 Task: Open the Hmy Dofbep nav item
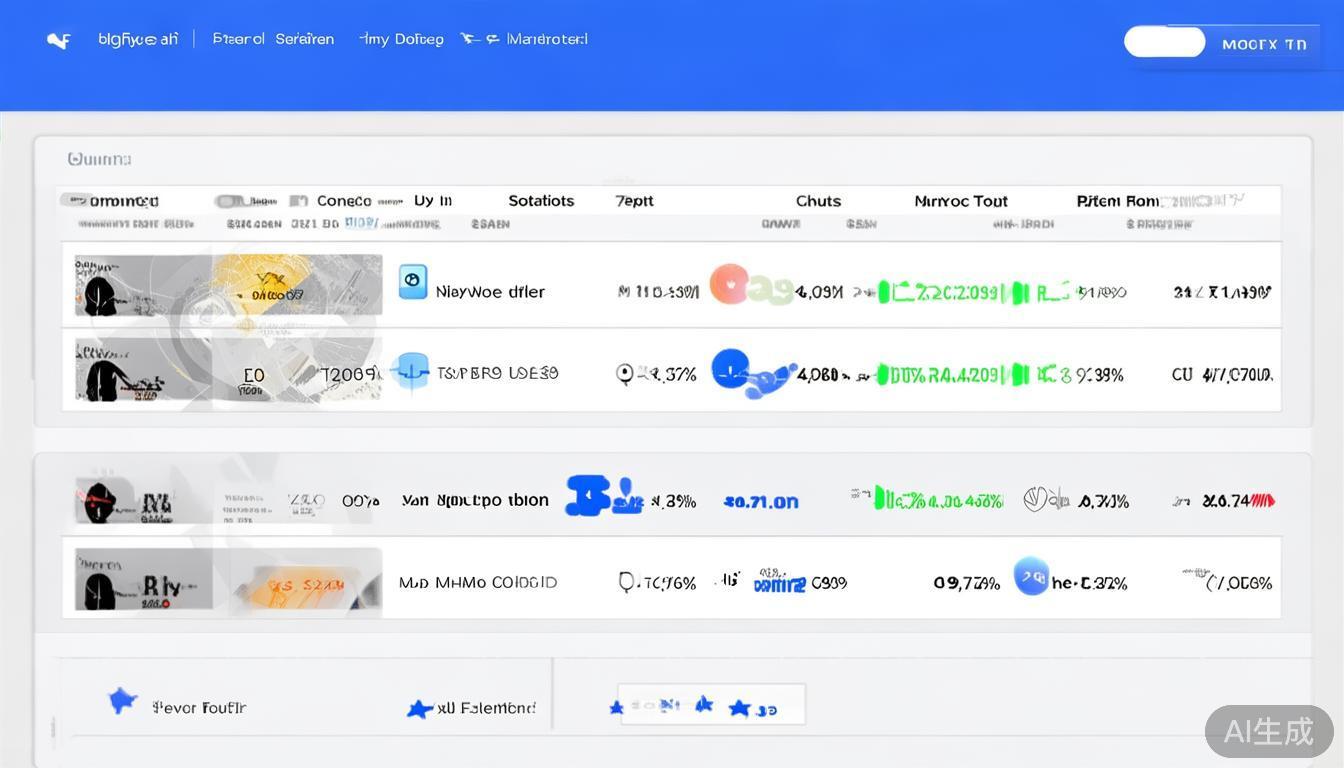pyautogui.click(x=401, y=39)
